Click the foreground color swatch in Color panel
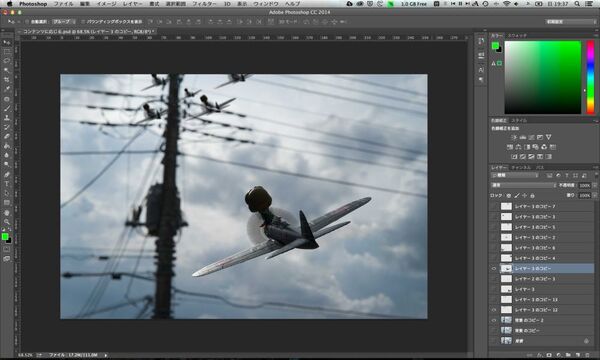 pos(495,46)
